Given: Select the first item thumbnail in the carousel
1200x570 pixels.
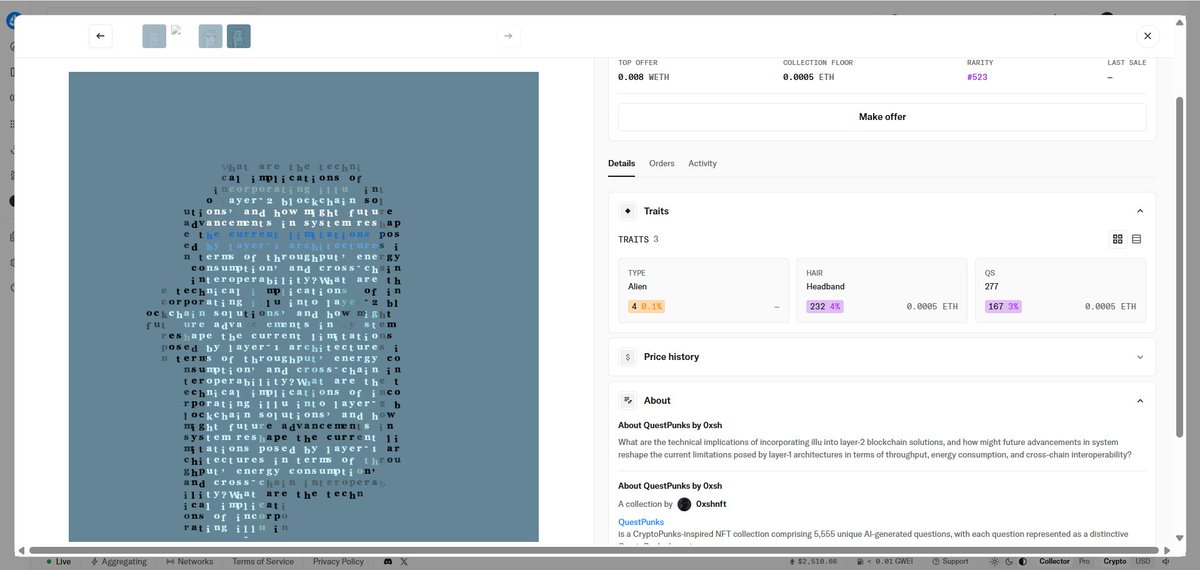Looking at the screenshot, I should 154,37.
